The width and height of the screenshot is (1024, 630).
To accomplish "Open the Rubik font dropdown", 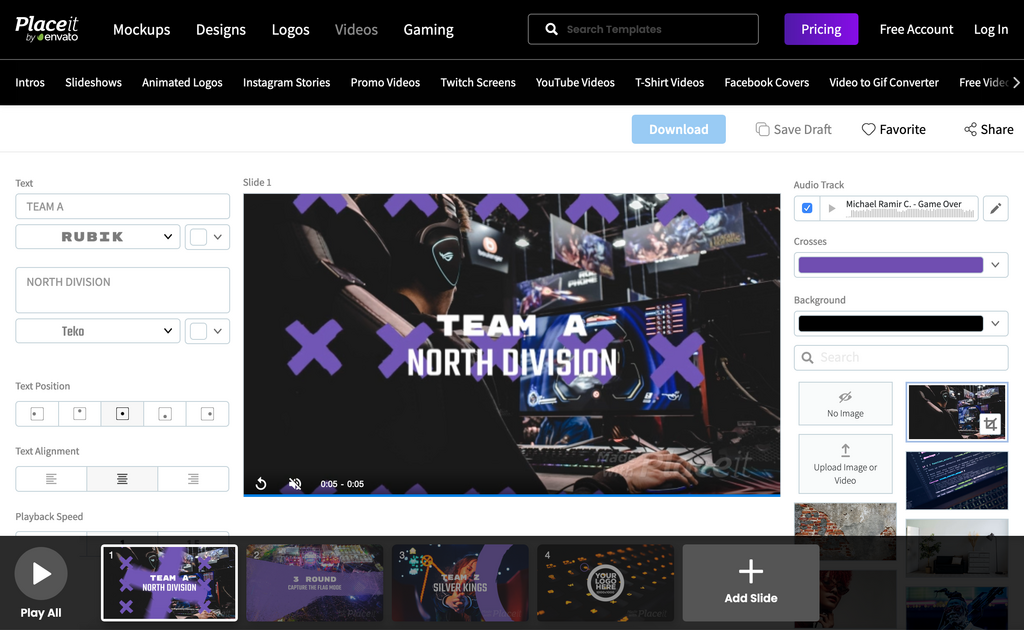I will coord(98,237).
